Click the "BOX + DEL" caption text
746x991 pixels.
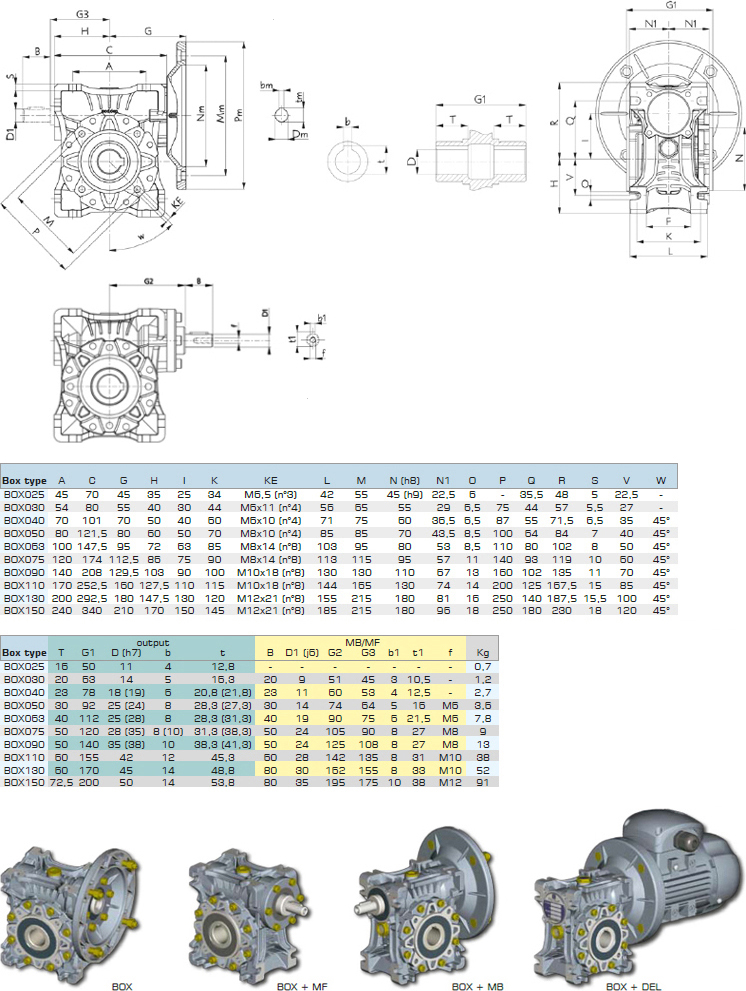pos(630,985)
